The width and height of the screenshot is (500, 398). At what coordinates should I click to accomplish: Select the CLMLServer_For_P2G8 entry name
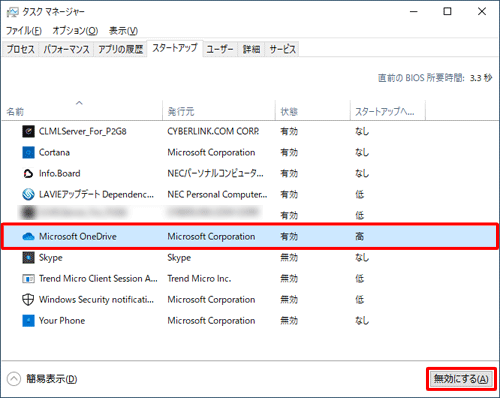coord(83,131)
